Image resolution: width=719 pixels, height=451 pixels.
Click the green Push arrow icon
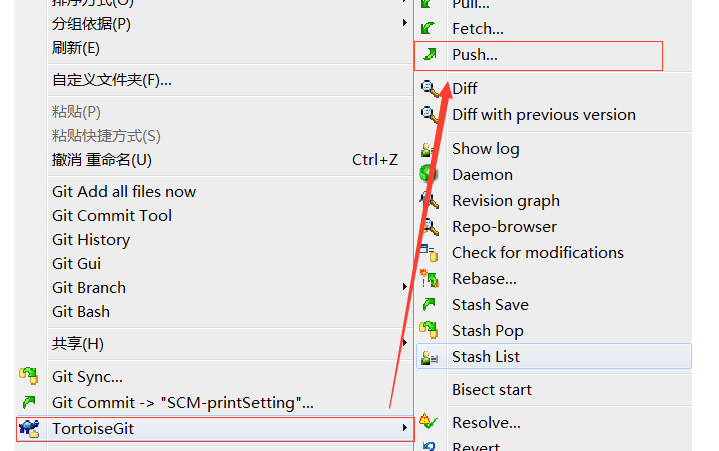[429, 55]
